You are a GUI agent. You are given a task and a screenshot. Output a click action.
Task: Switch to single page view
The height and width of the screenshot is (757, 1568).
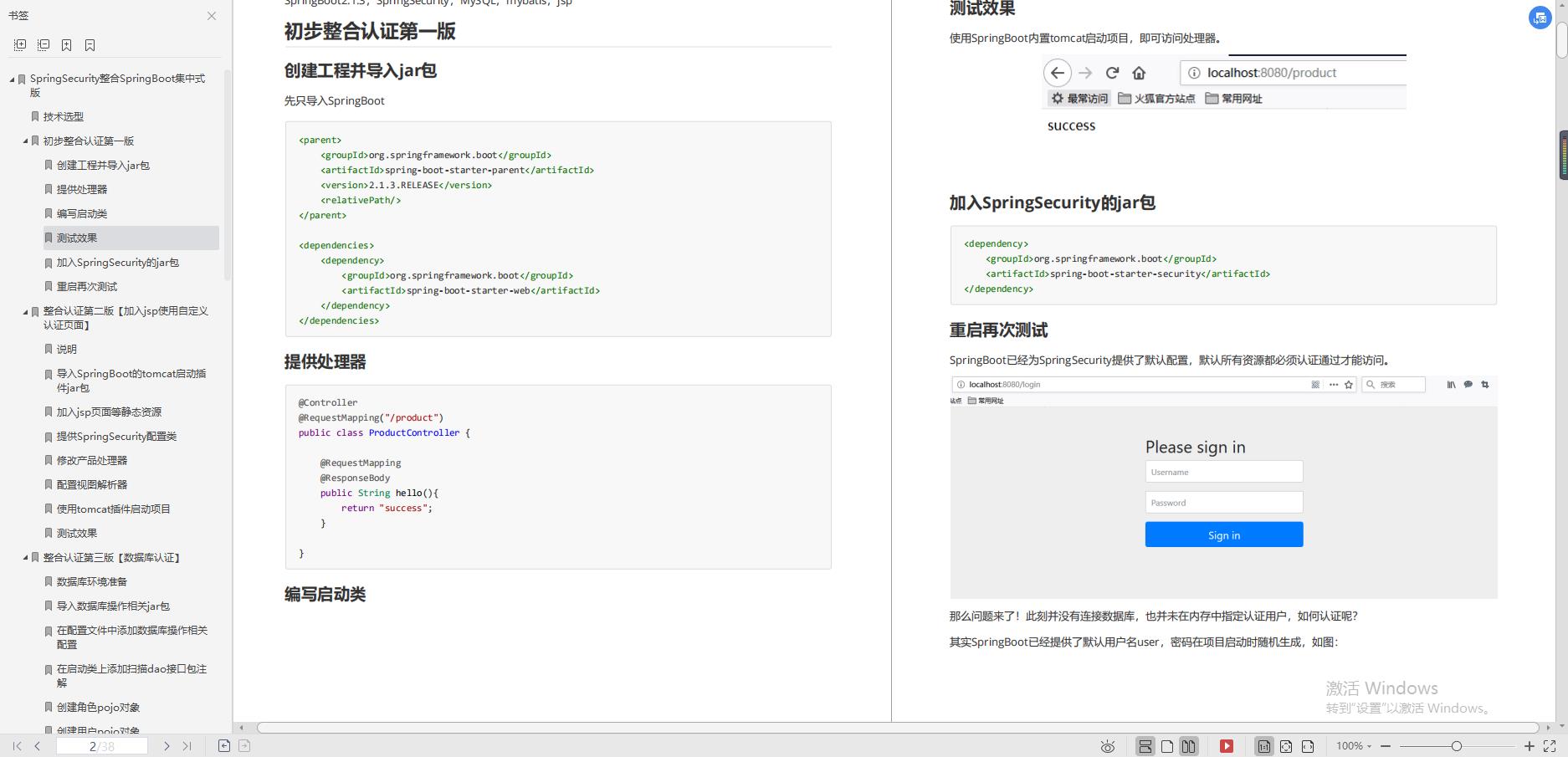click(1167, 746)
